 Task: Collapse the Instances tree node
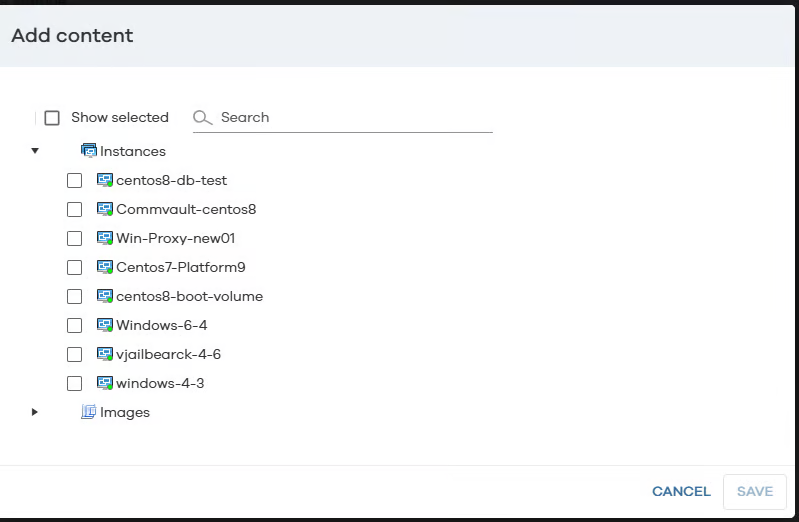35,152
